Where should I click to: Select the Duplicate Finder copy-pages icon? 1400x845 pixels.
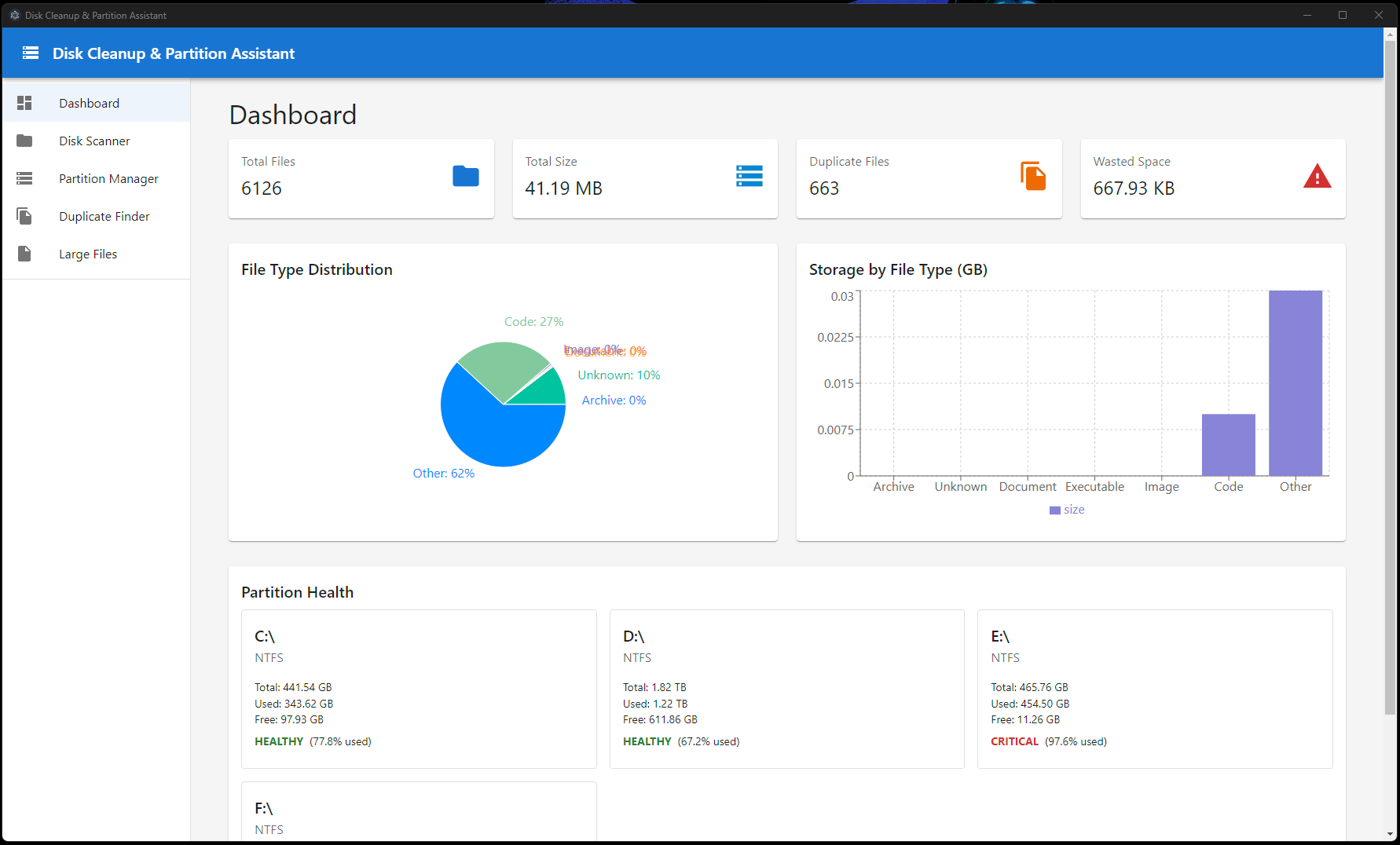point(24,216)
